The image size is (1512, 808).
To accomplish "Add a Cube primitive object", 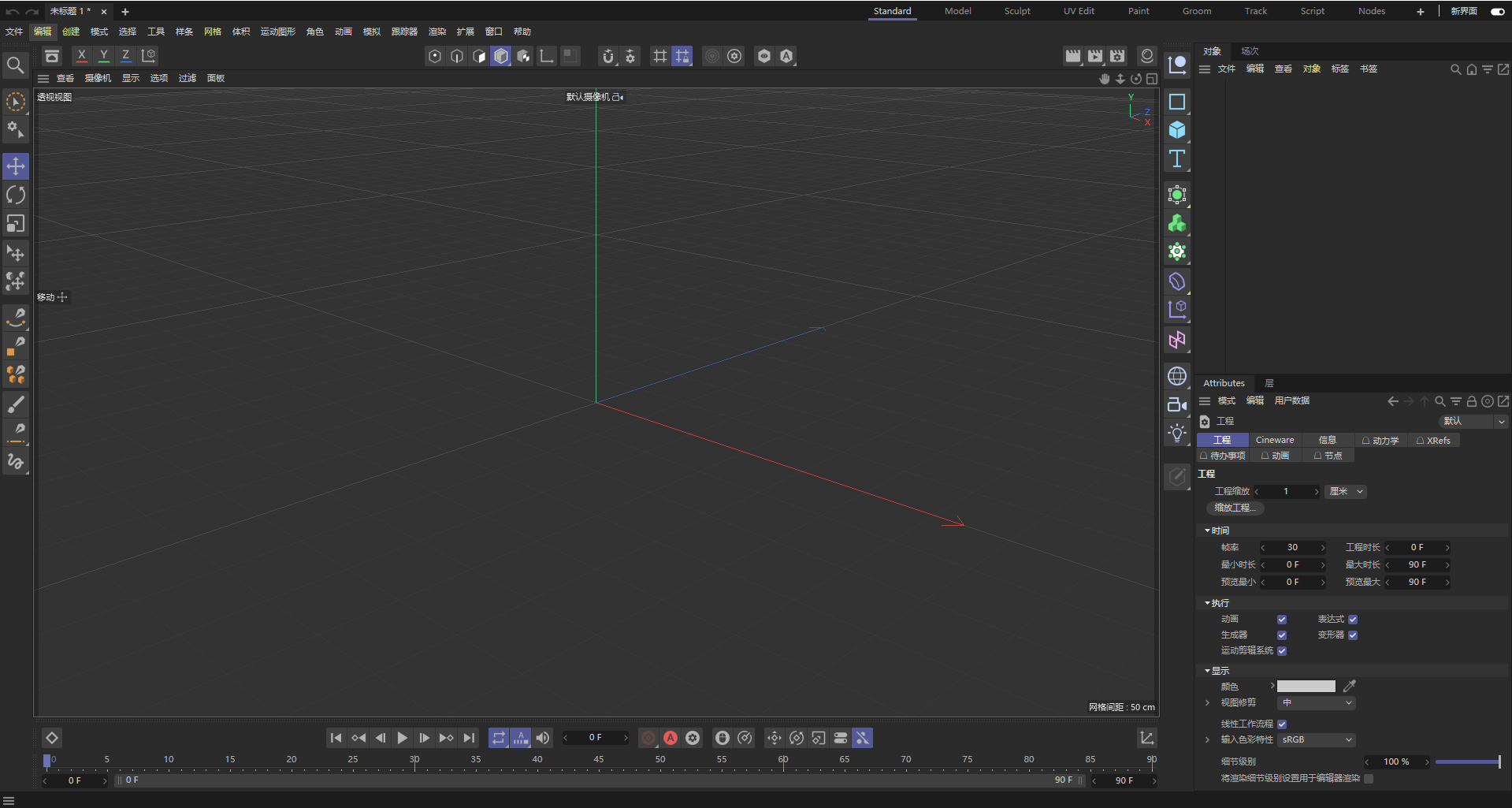I will pos(1177,130).
